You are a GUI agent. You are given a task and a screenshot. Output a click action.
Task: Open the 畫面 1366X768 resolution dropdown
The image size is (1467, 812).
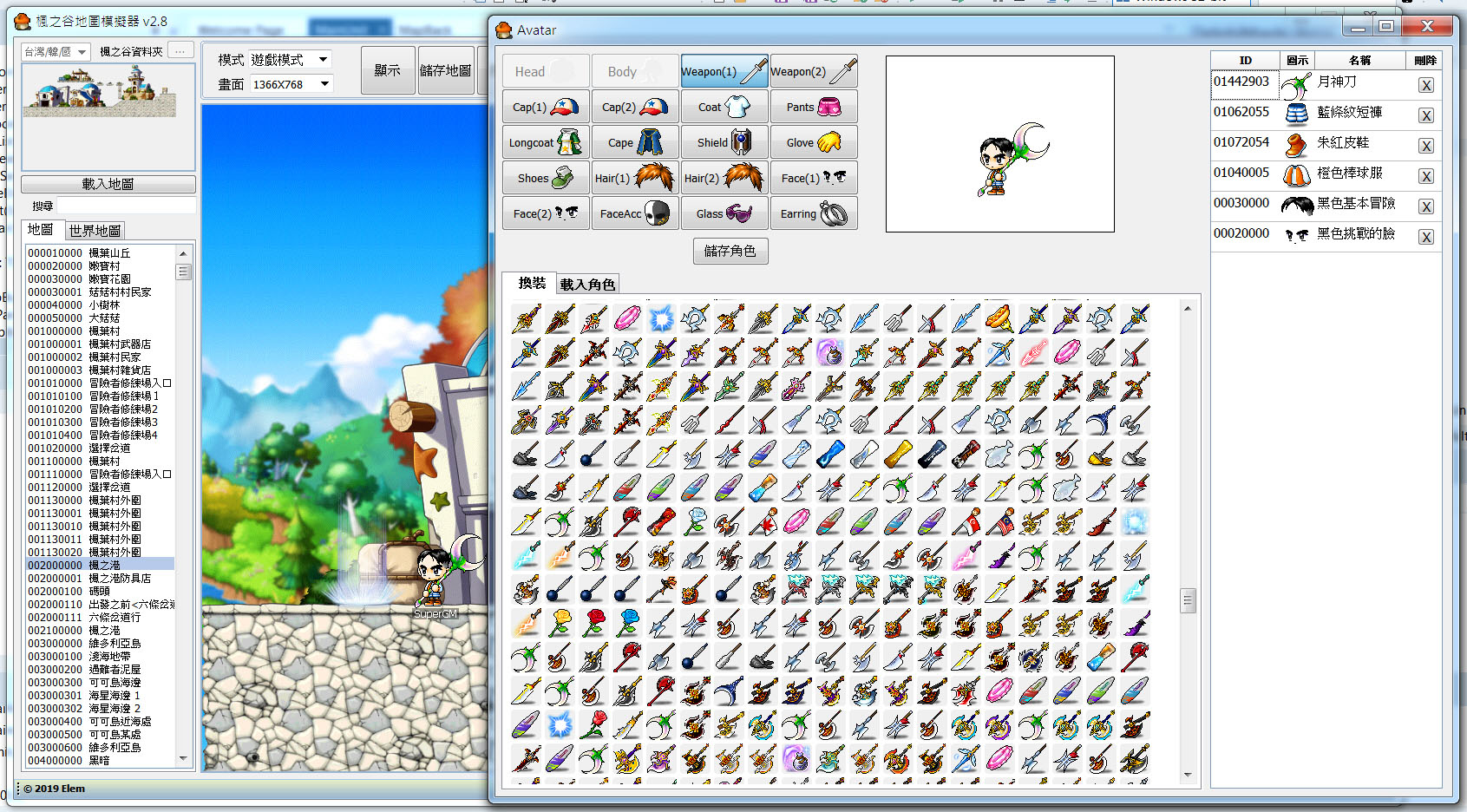click(291, 84)
